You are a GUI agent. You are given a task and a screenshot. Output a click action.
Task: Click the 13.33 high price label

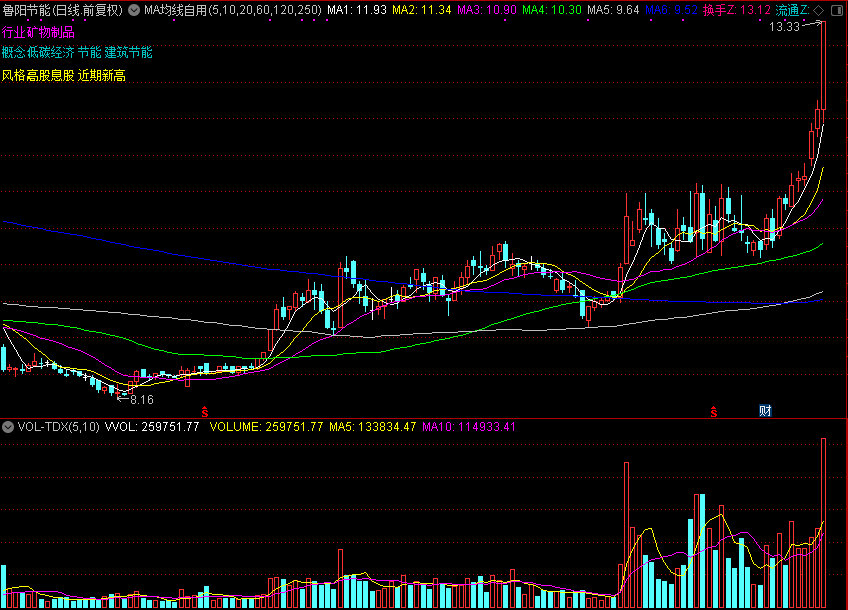[784, 26]
